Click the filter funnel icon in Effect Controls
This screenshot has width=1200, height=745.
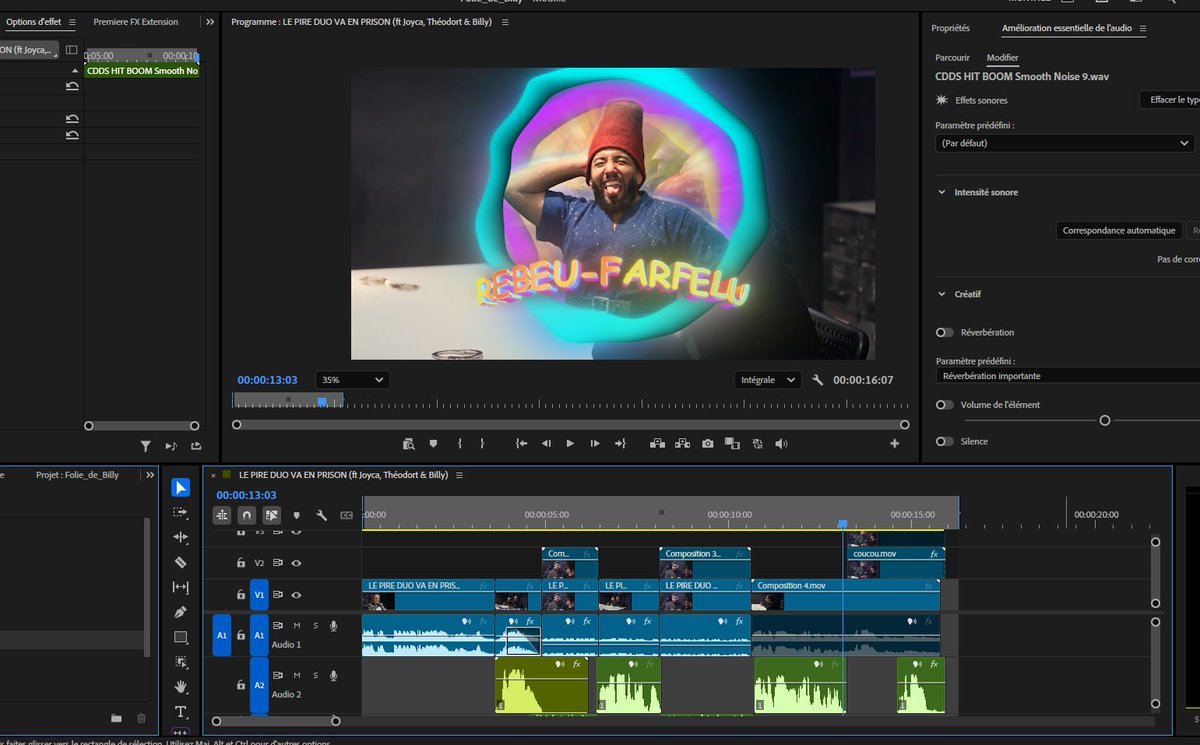pos(145,446)
